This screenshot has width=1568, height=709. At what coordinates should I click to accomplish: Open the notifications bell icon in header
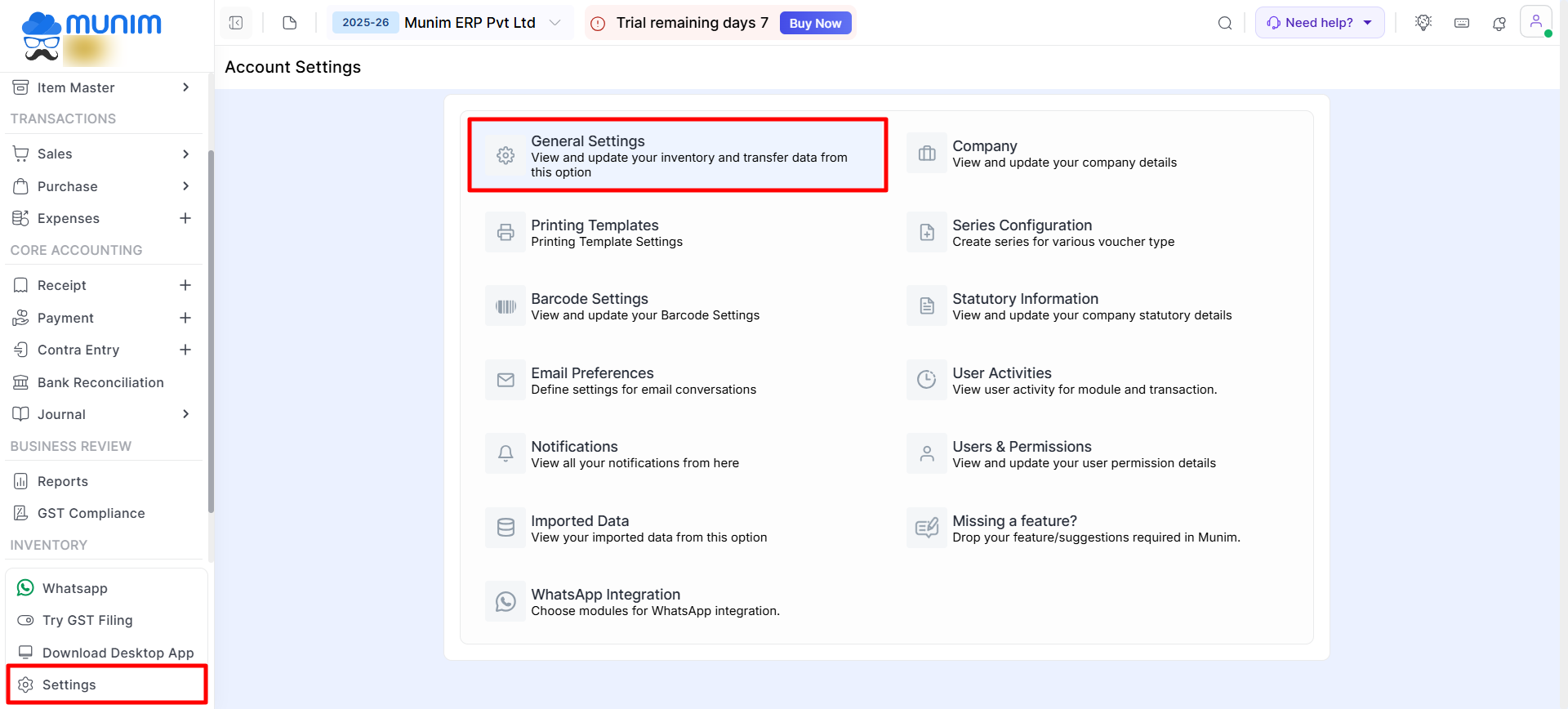pyautogui.click(x=1499, y=23)
